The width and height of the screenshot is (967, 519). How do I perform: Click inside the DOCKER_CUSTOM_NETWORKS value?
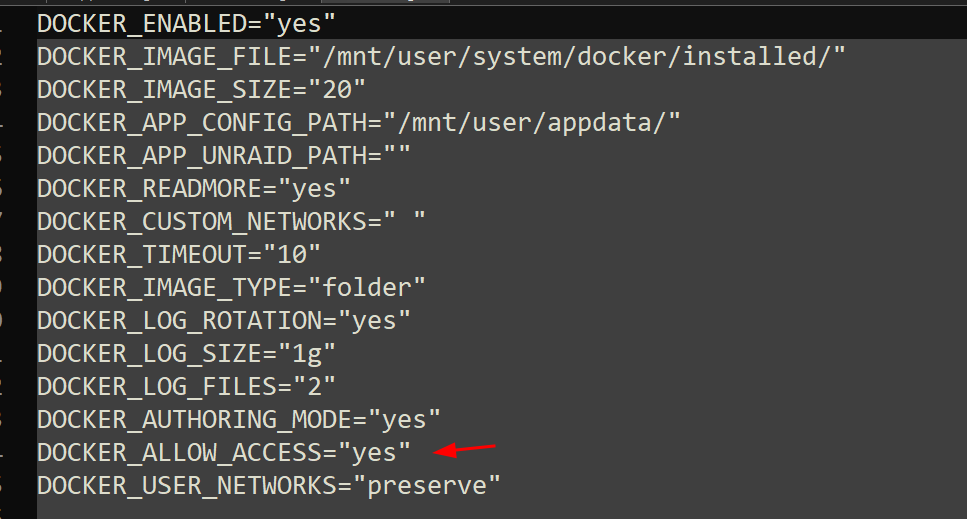coord(405,222)
